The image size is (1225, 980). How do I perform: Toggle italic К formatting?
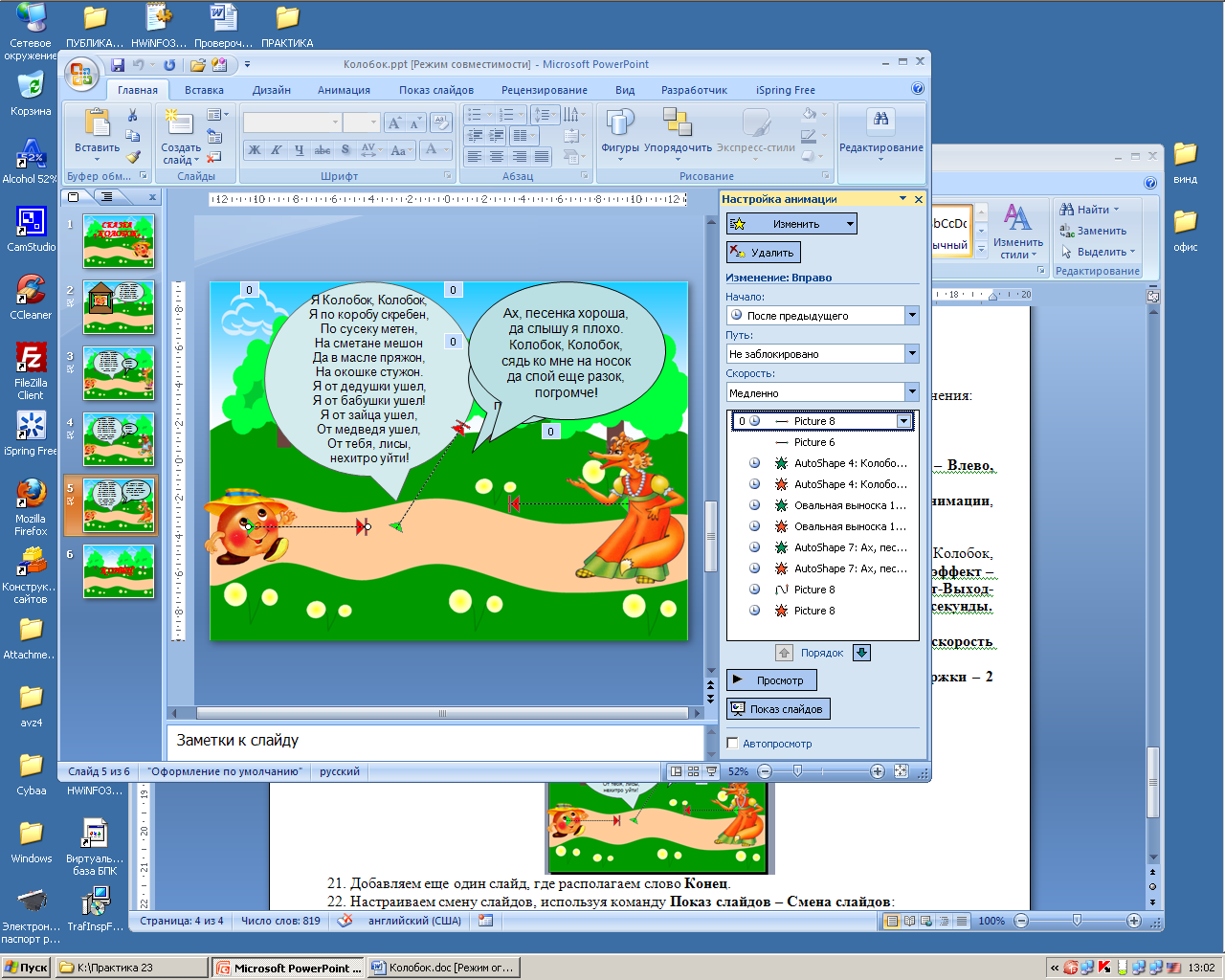tap(276, 150)
